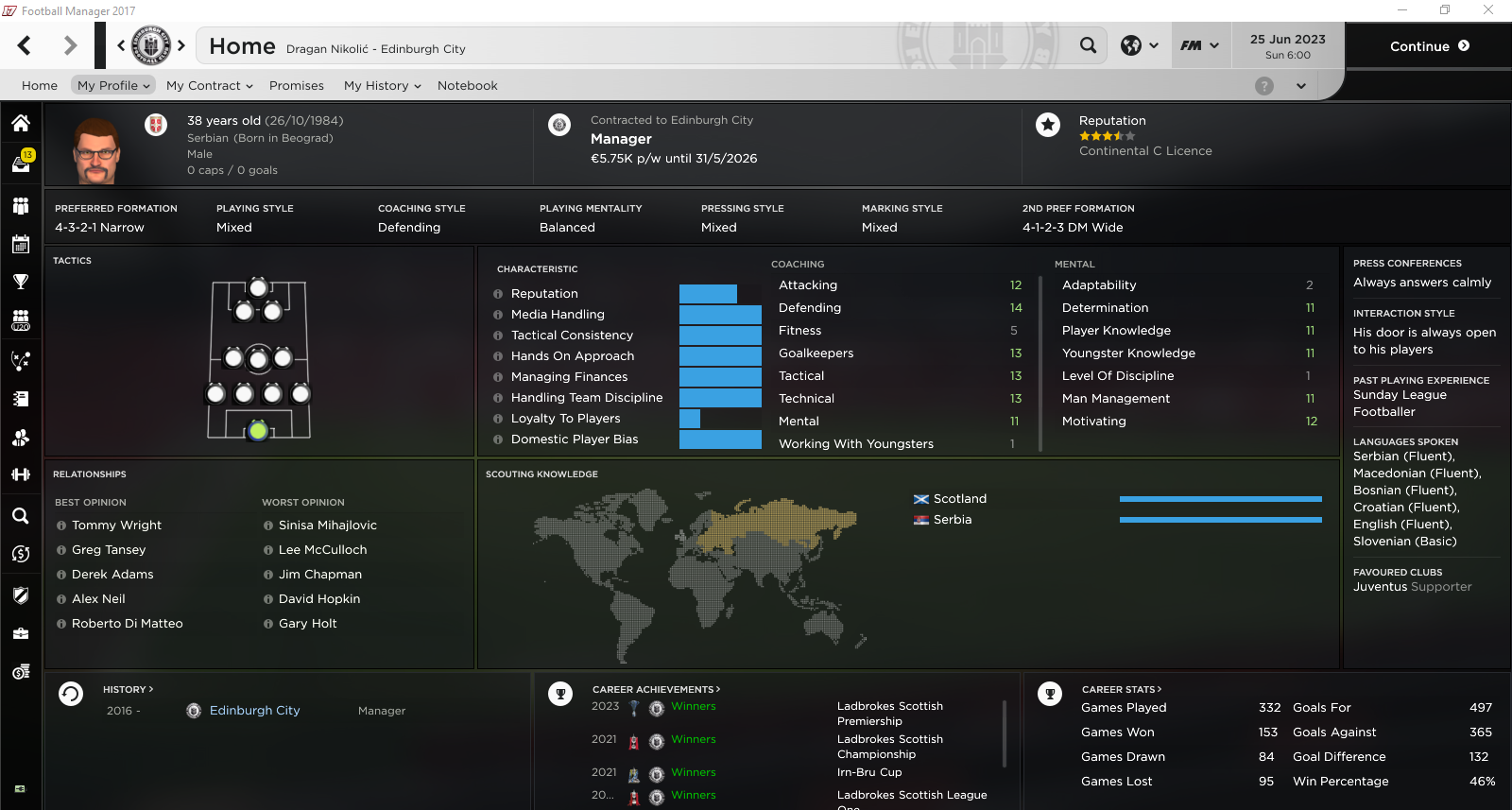The height and width of the screenshot is (810, 1512).
Task: Expand My Contract menu
Action: point(210,85)
